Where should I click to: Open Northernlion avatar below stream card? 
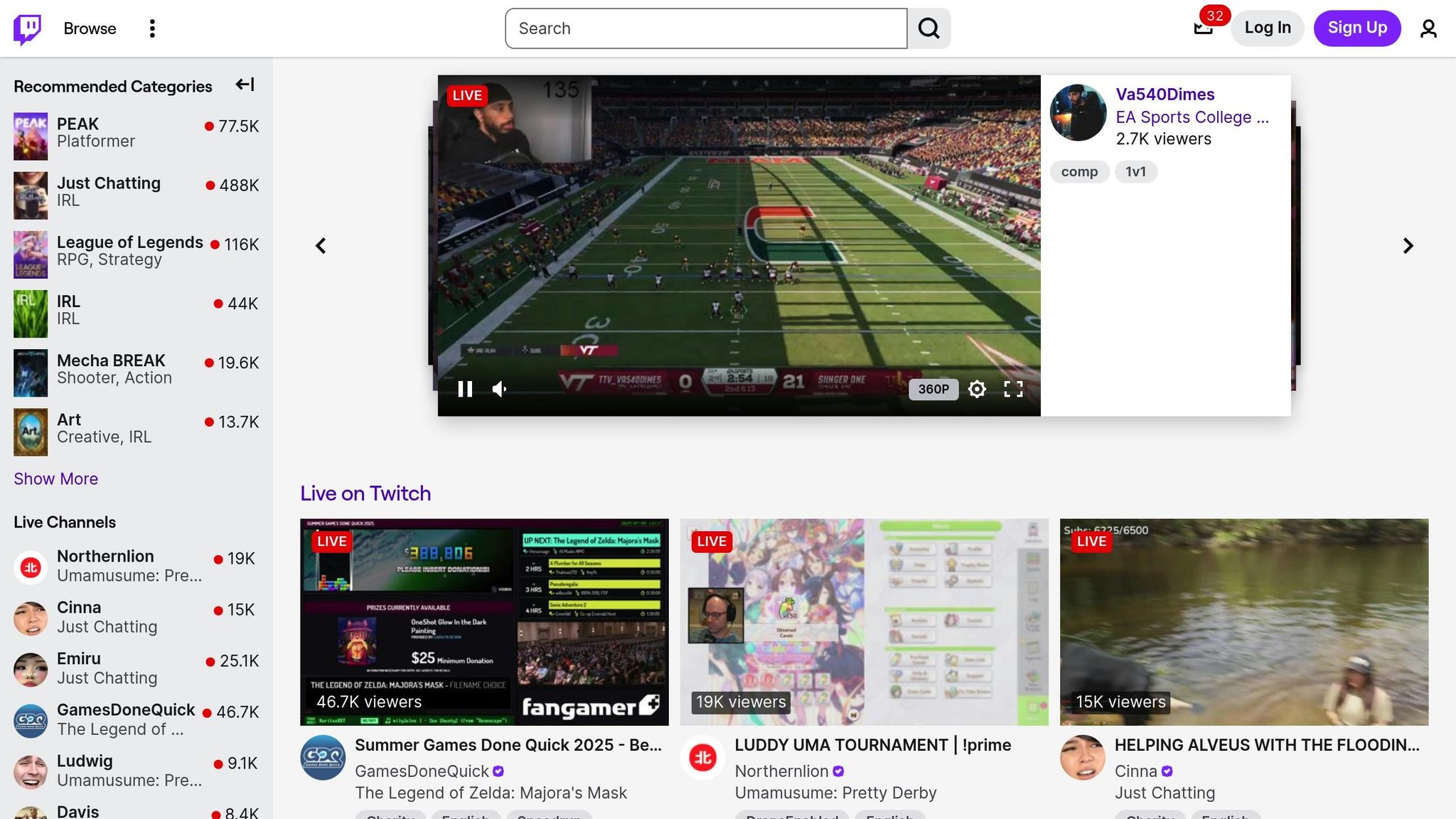(702, 758)
